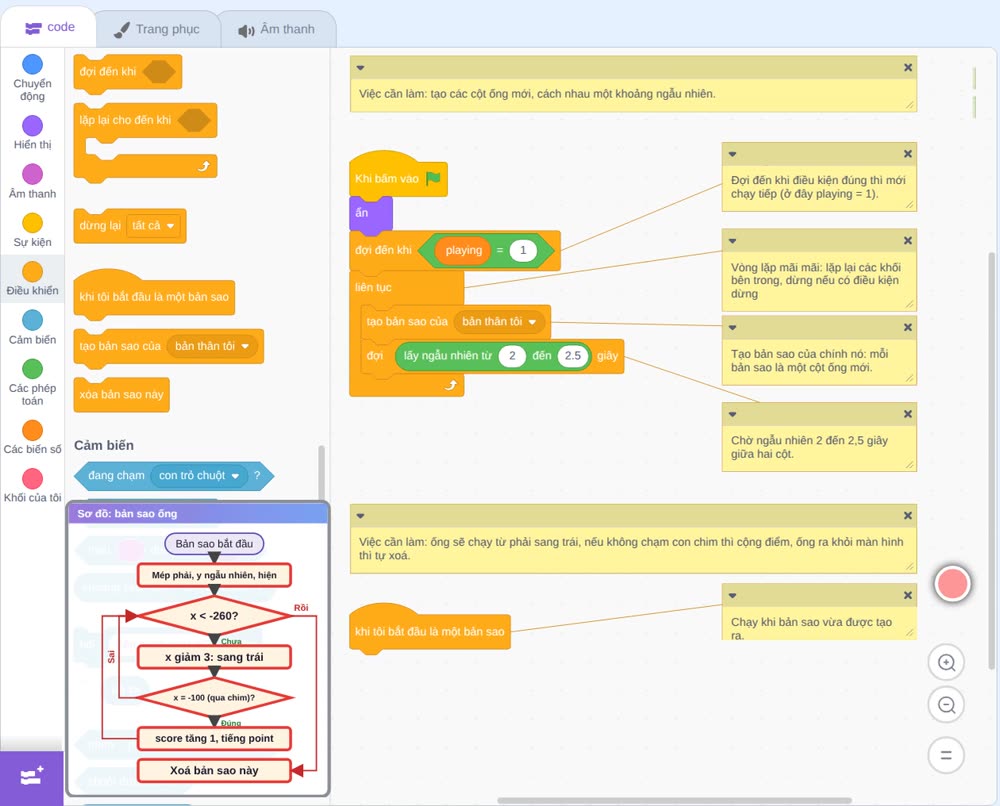The width and height of the screenshot is (1000, 806).
Task: Collapse the 'ống sẽ chạy từ phải sang trái' comment
Action: (x=360, y=515)
